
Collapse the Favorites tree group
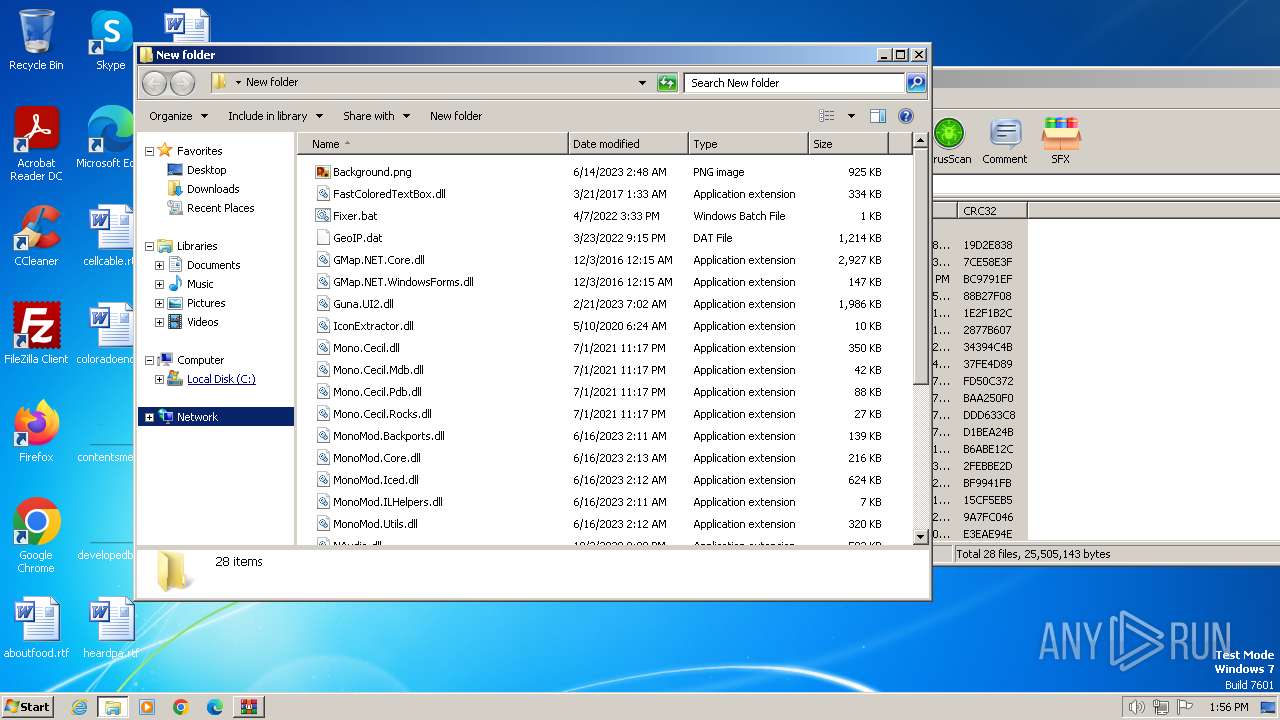coord(149,151)
